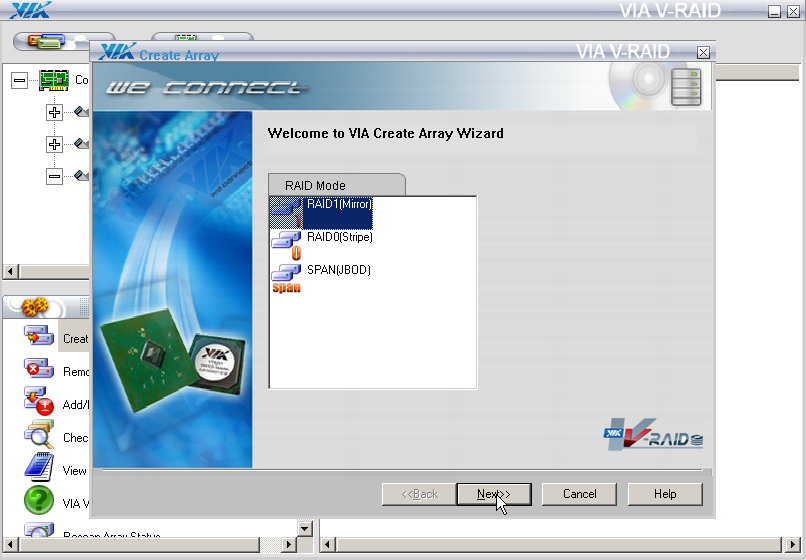Screen dimensions: 806x560
Task: Open the second toolbar button in main window
Action: (202, 37)
